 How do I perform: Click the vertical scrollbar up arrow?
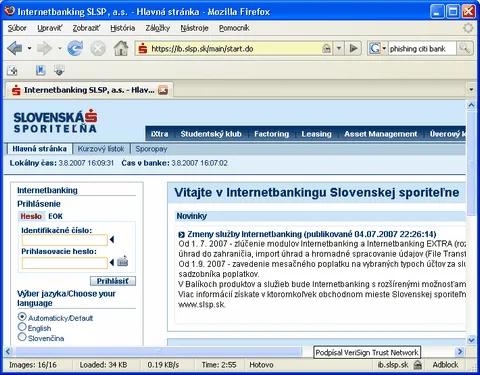(471, 105)
